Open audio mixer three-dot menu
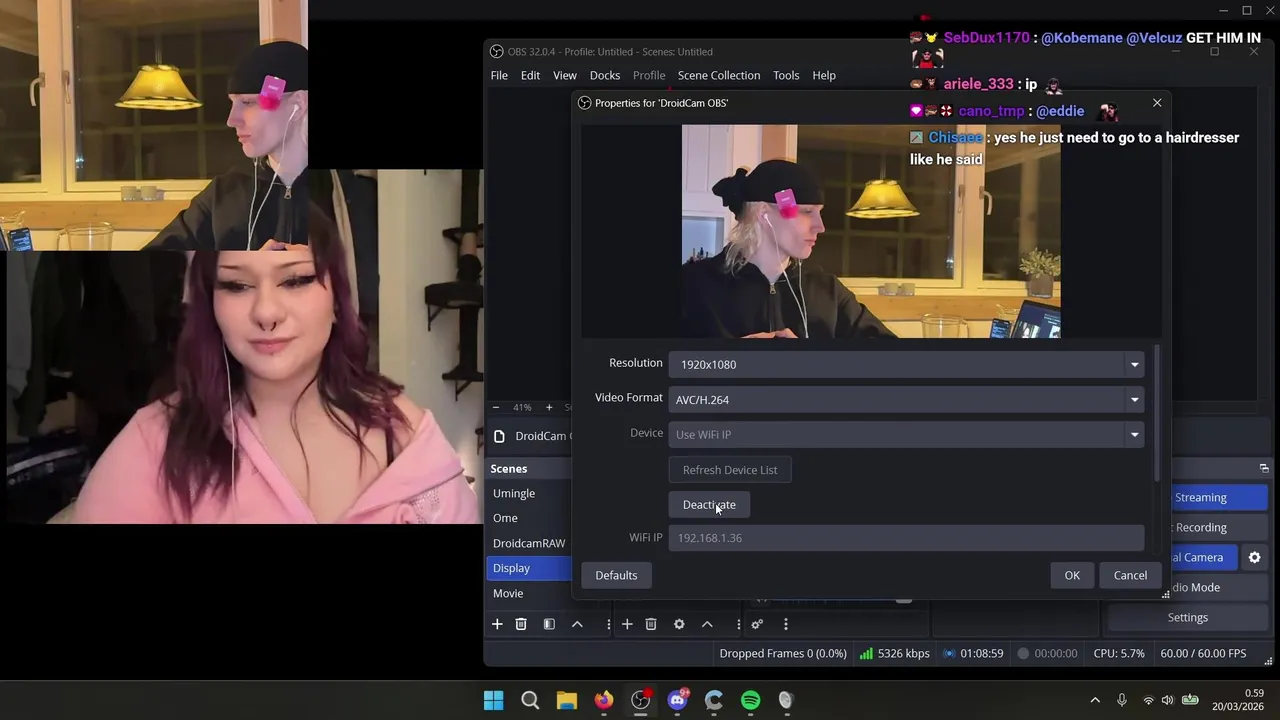Viewport: 1280px width, 720px height. point(786,624)
